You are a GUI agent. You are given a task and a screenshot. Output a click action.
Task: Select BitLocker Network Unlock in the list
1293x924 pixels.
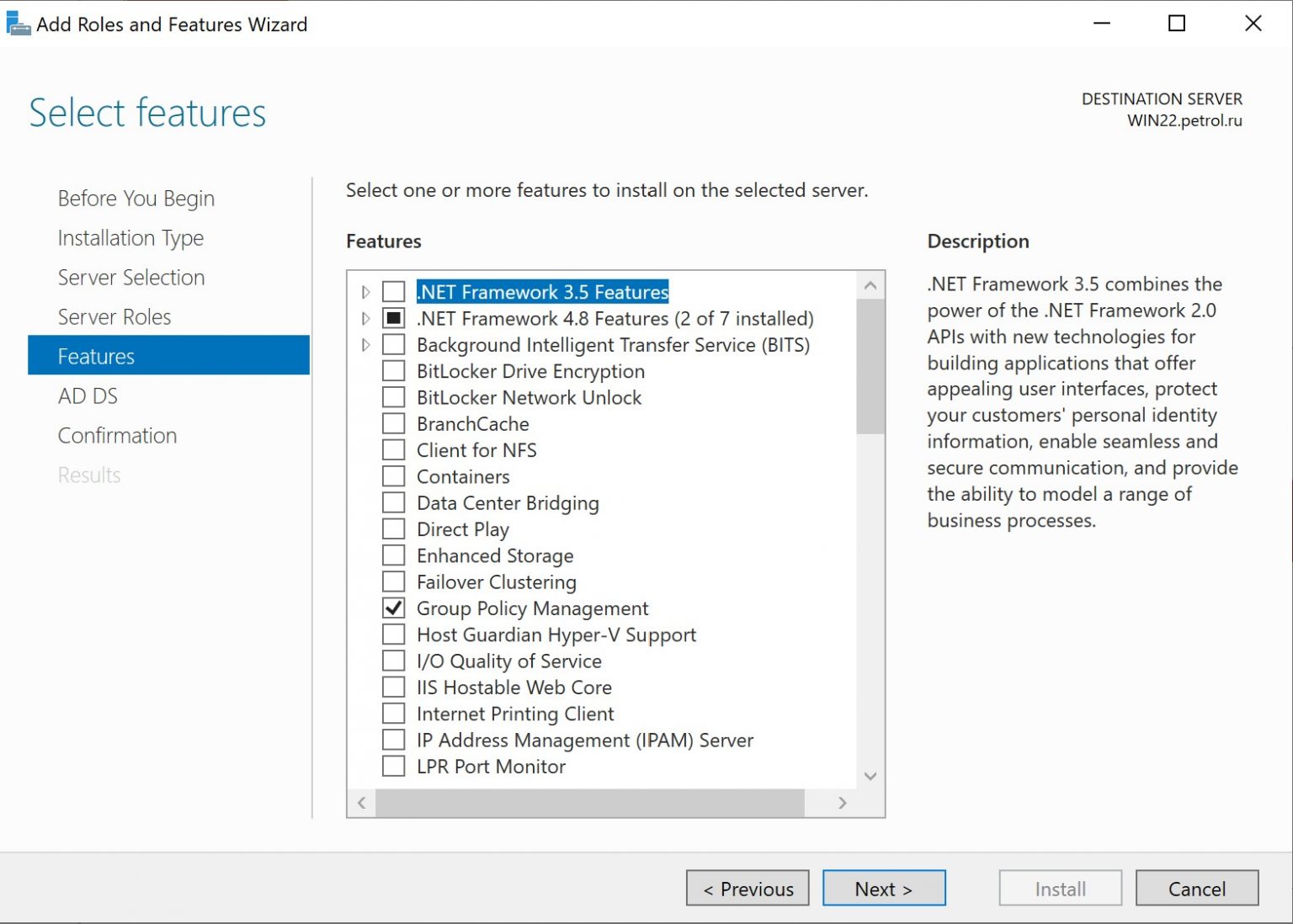(528, 396)
